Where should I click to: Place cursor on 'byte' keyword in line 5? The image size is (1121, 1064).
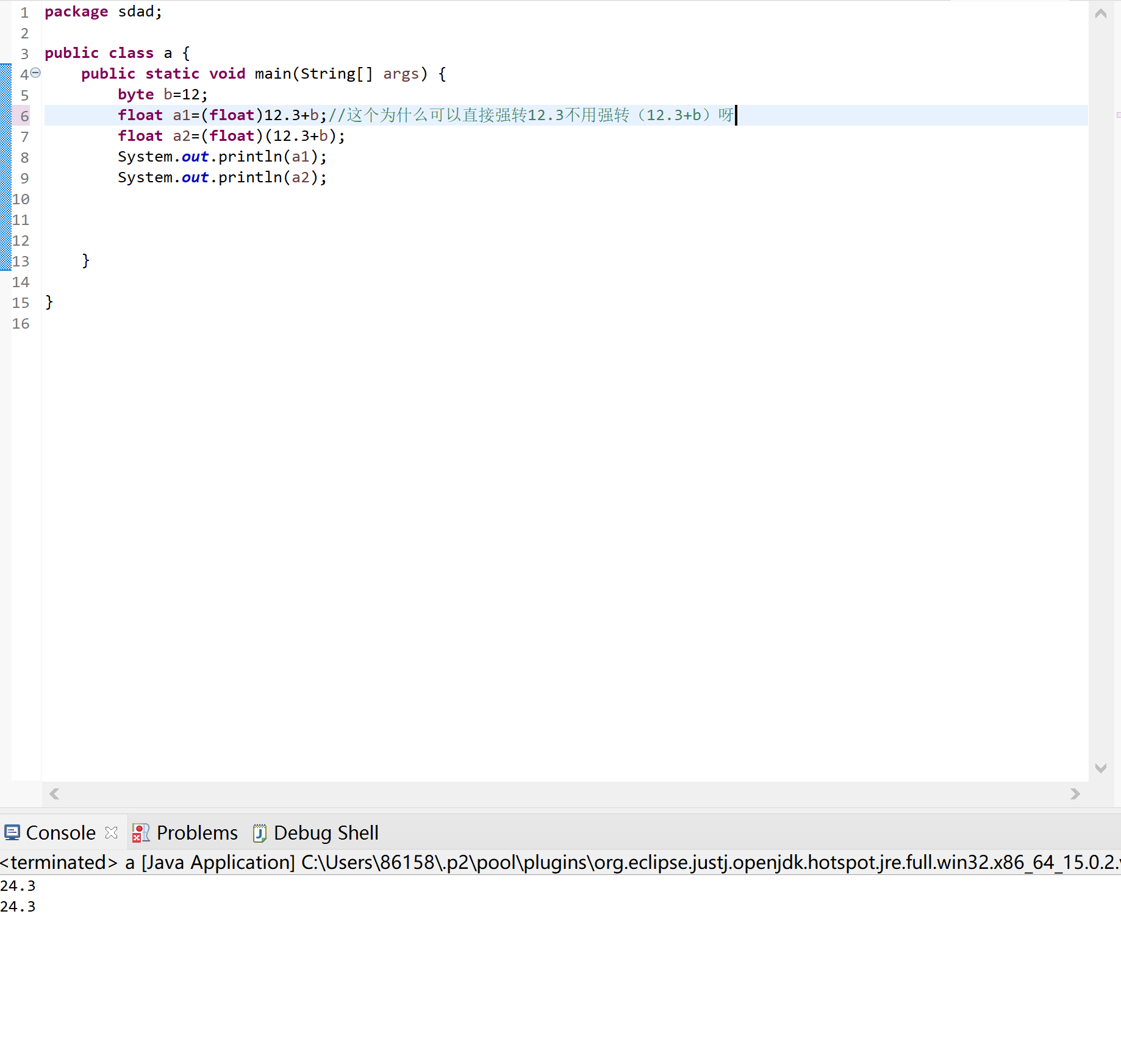pos(135,95)
